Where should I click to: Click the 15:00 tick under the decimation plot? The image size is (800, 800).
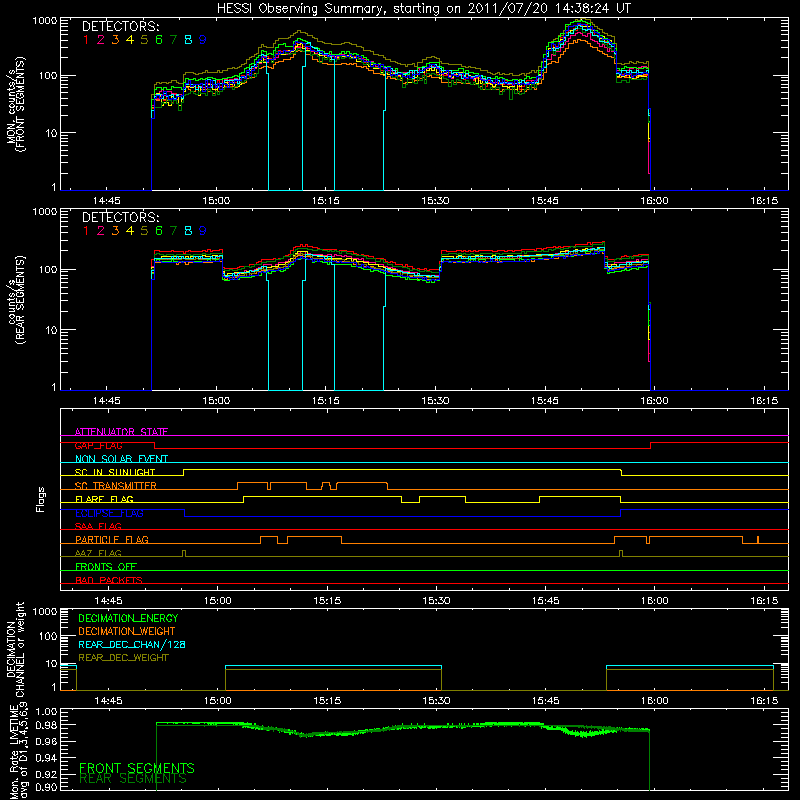pyautogui.click(x=217, y=701)
